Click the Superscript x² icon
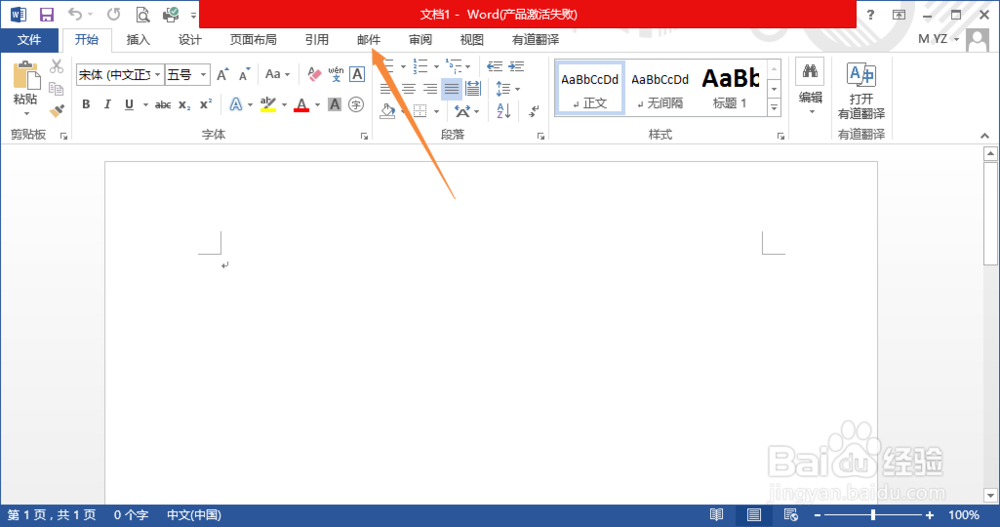 205,105
